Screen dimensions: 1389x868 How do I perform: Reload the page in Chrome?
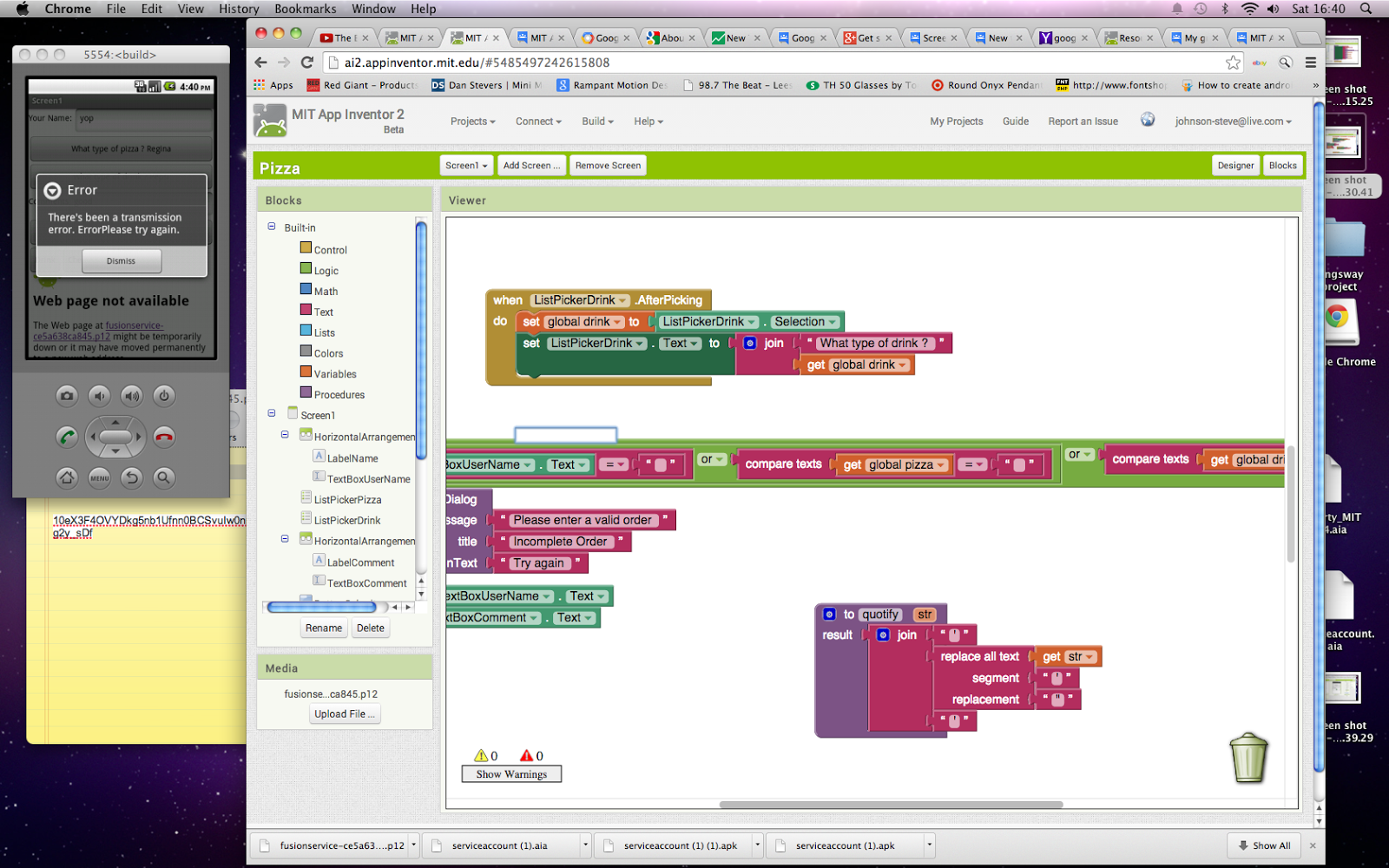(306, 62)
